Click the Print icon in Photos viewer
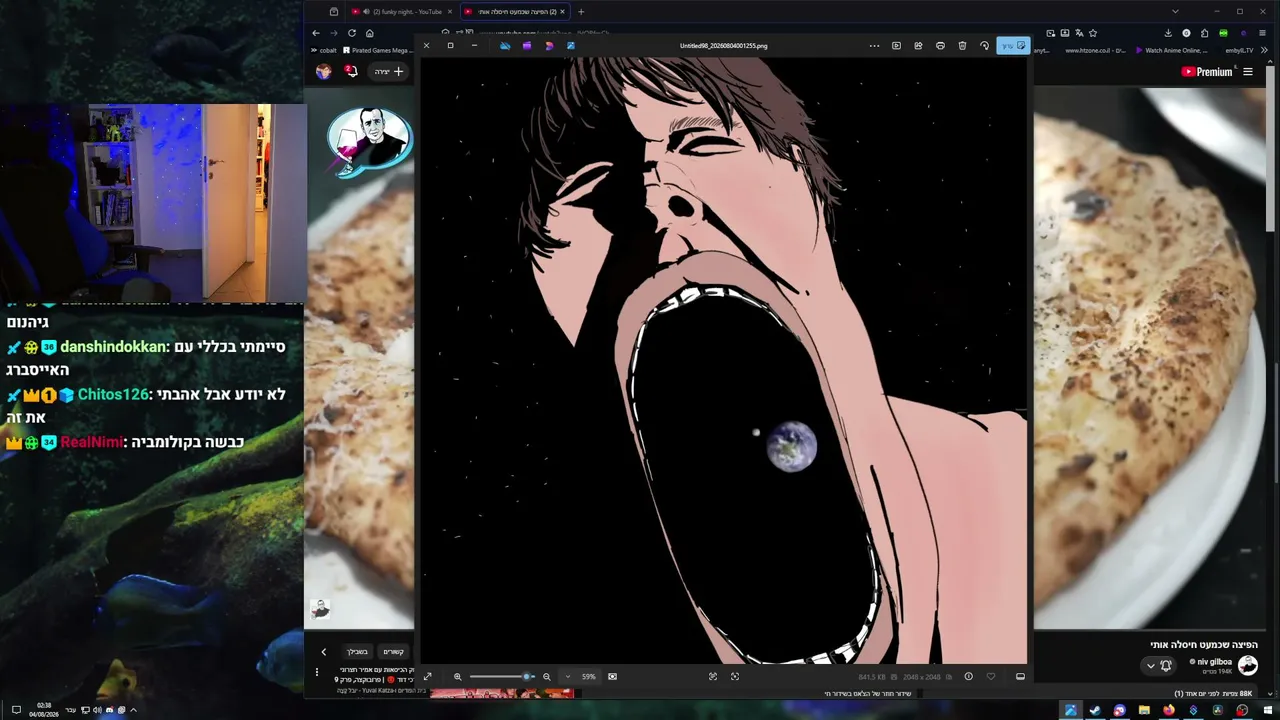 click(x=940, y=46)
